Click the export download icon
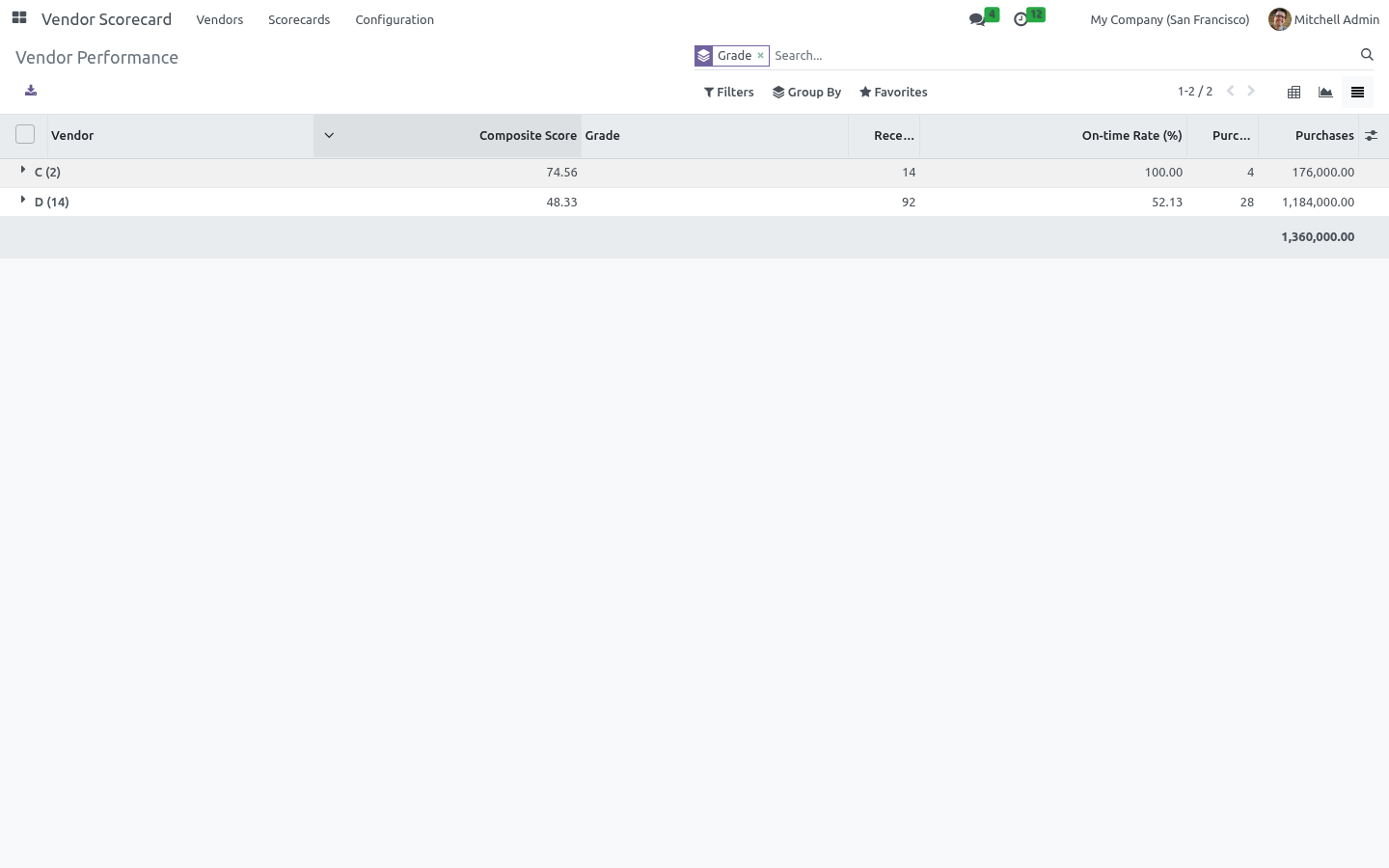 point(31,91)
